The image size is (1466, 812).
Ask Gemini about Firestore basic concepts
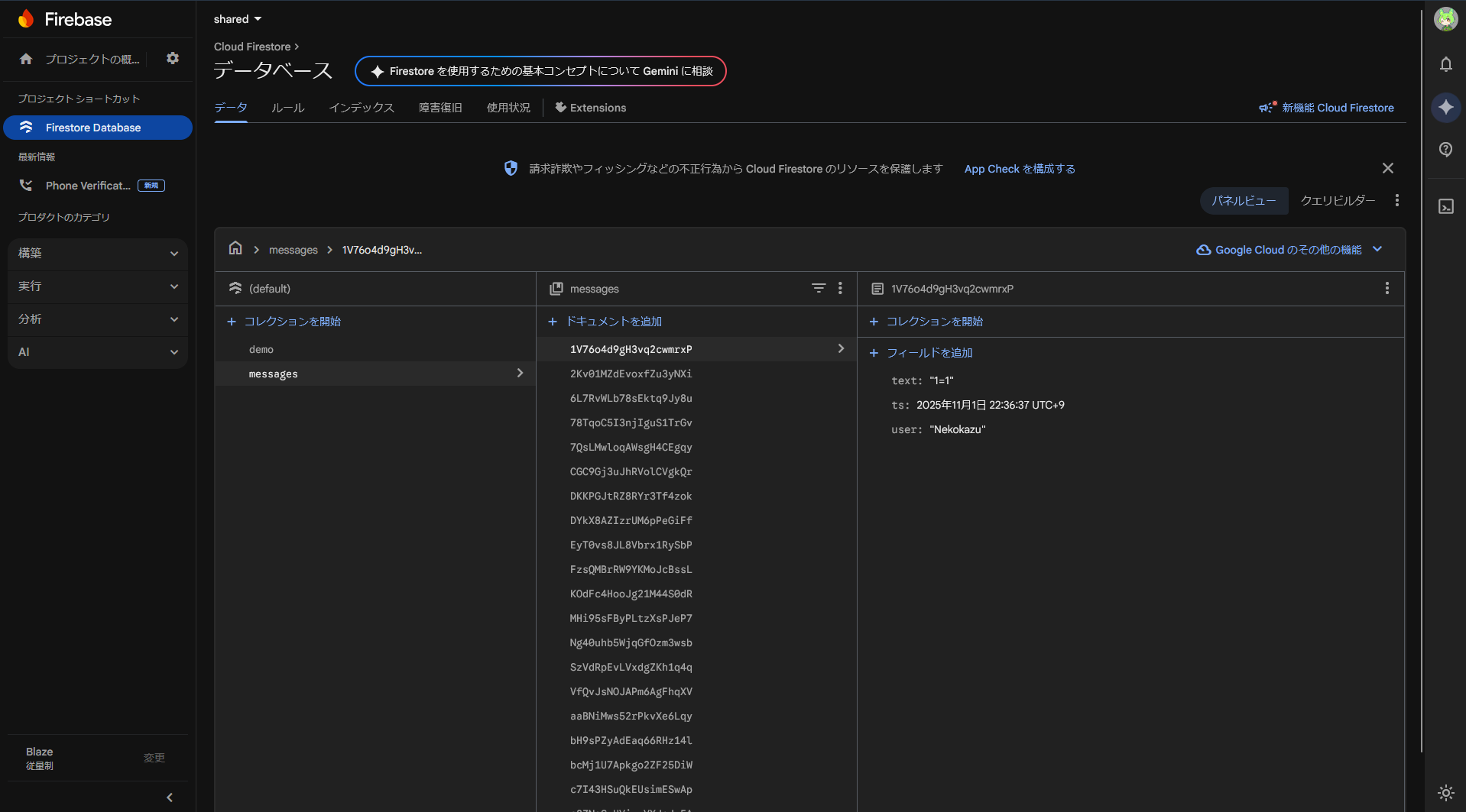(540, 71)
